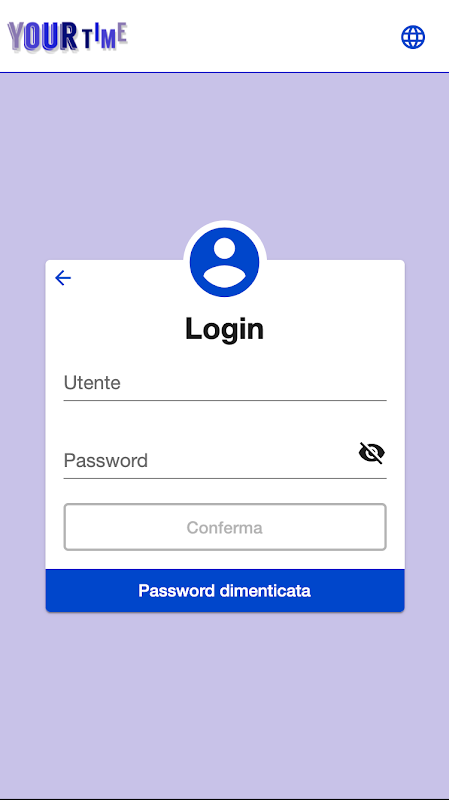The height and width of the screenshot is (800, 449).
Task: Open the Password dimenticata link
Action: point(225,591)
